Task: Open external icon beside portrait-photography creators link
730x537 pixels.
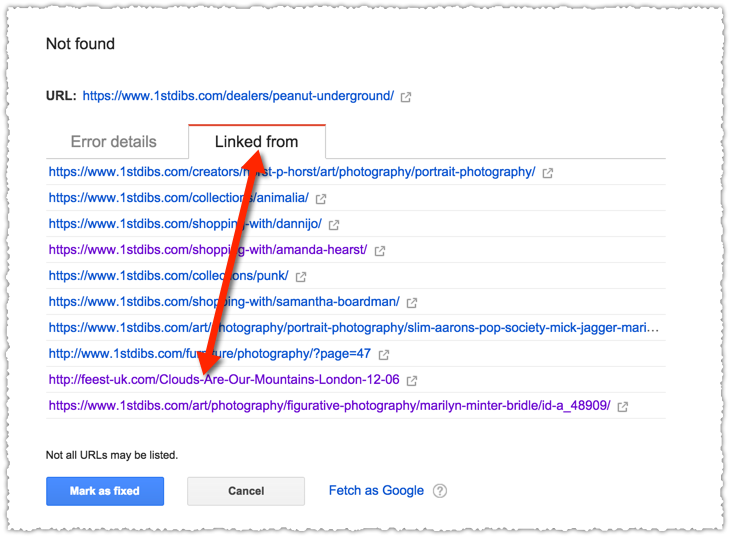Action: (548, 173)
